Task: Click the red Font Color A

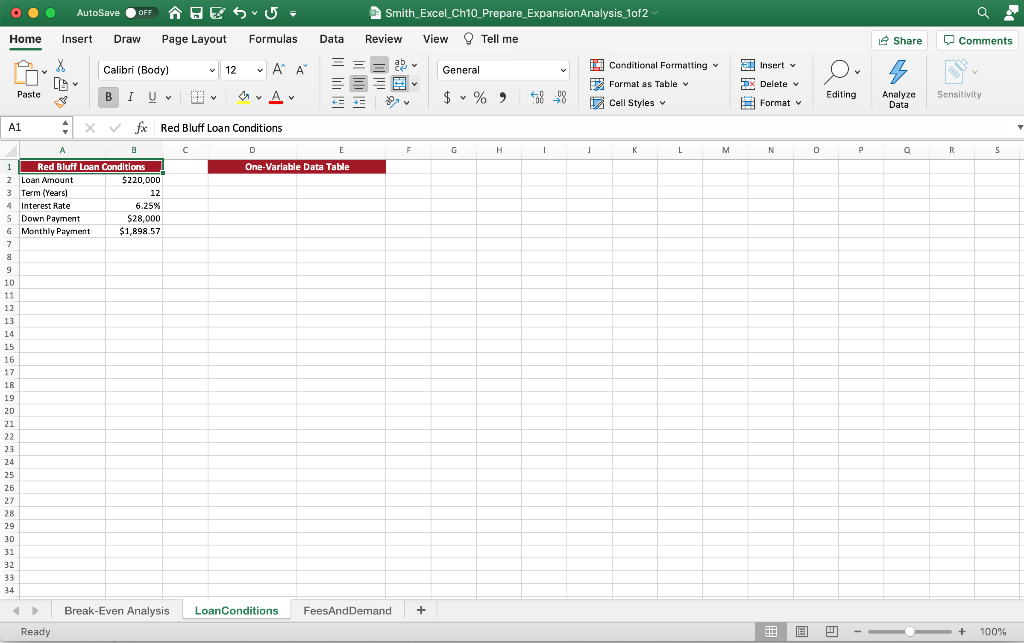Action: [276, 97]
